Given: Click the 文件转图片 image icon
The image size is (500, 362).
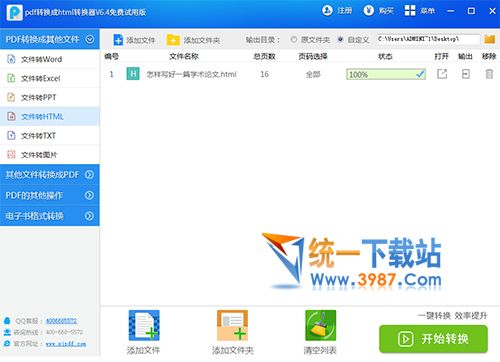Looking at the screenshot, I should click(11, 155).
